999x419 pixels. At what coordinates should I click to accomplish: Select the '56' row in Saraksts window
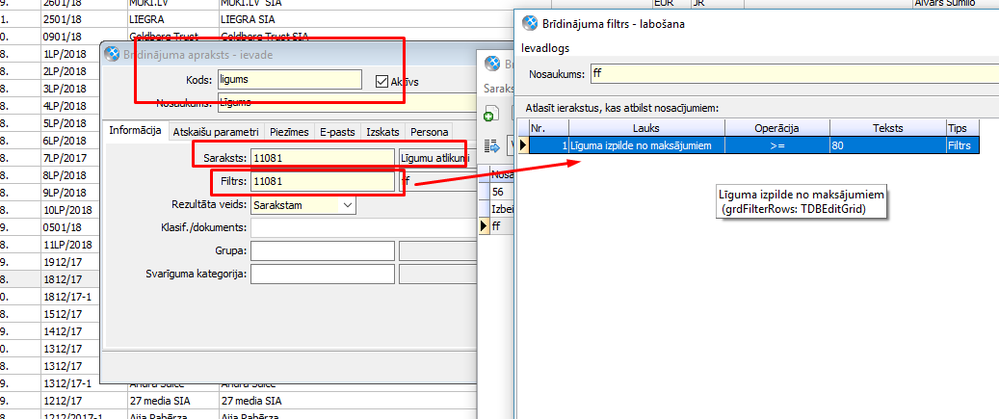[x=501, y=192]
